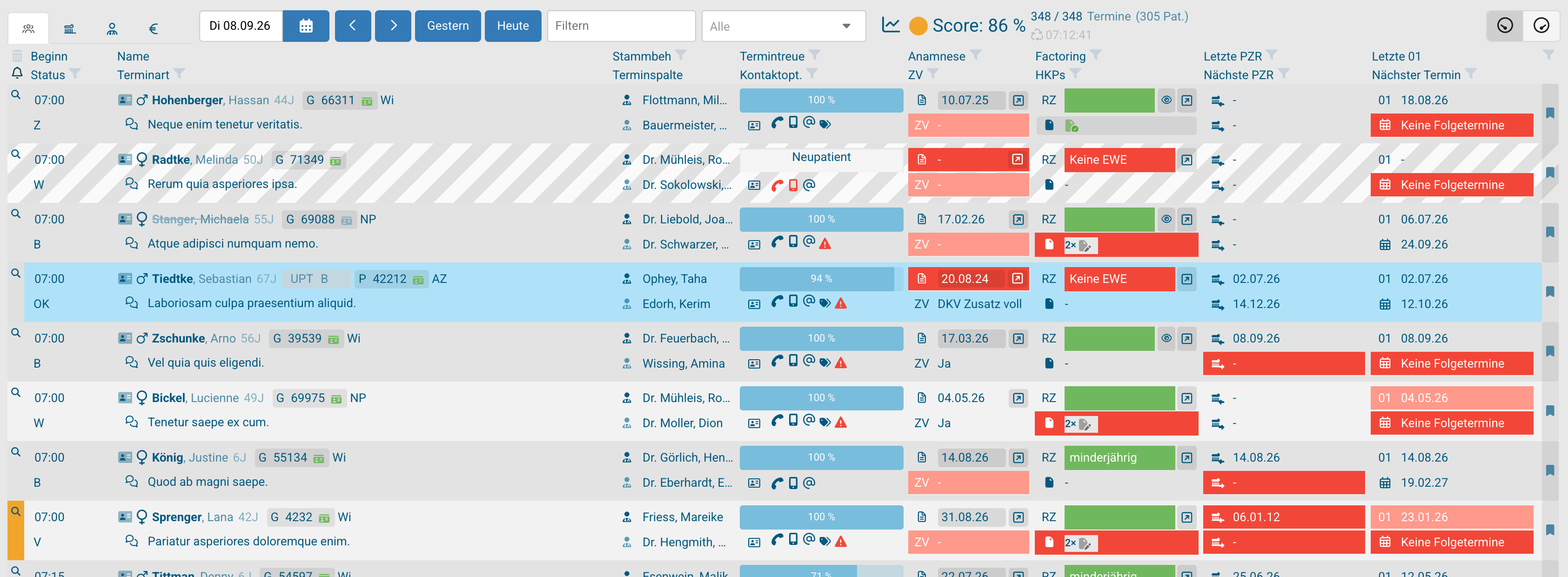Open the patient card icon beside Hohenberger
Image resolution: width=1568 pixels, height=577 pixels.
point(125,100)
